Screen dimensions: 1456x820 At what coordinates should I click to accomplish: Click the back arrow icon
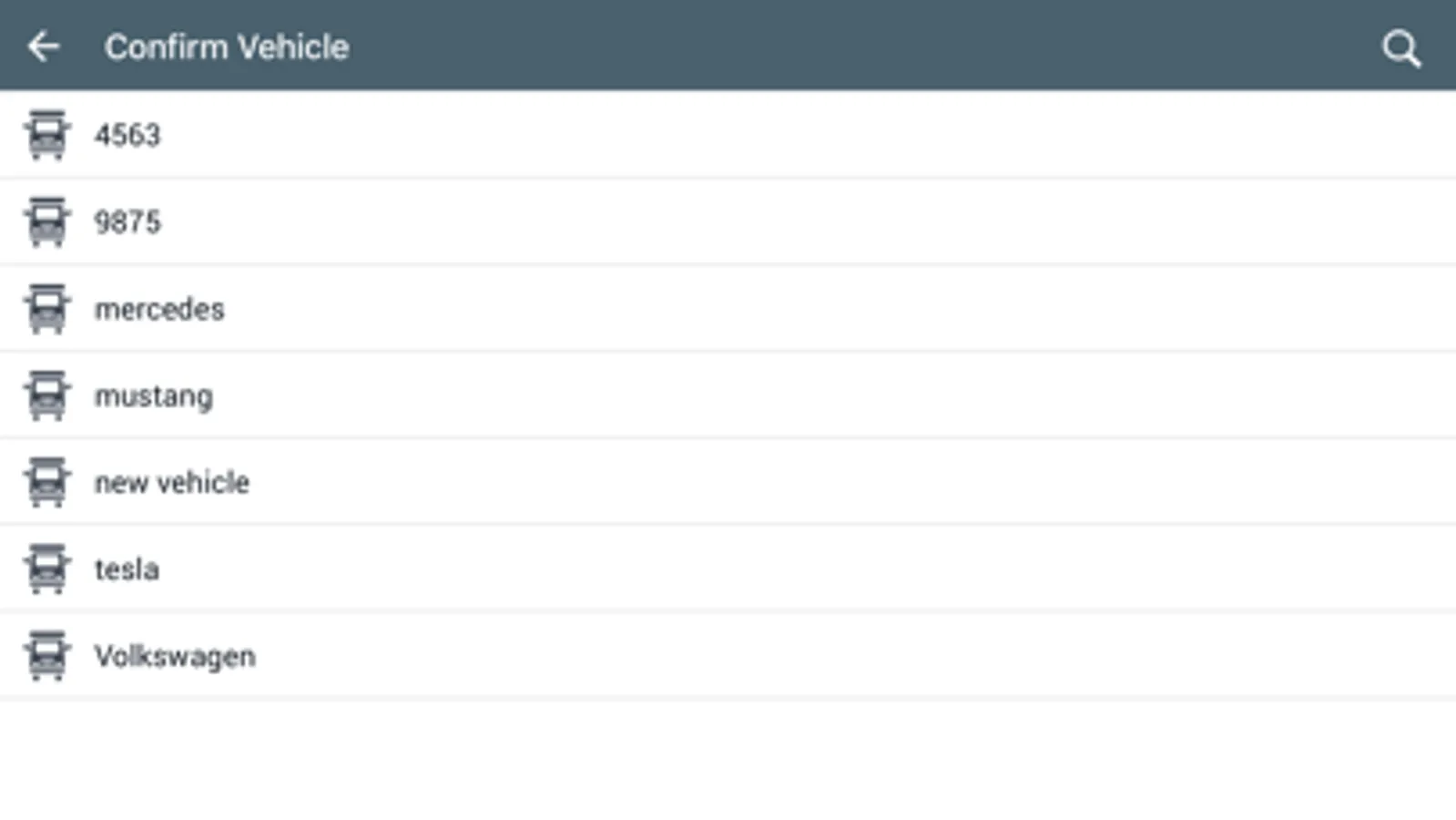click(43, 46)
